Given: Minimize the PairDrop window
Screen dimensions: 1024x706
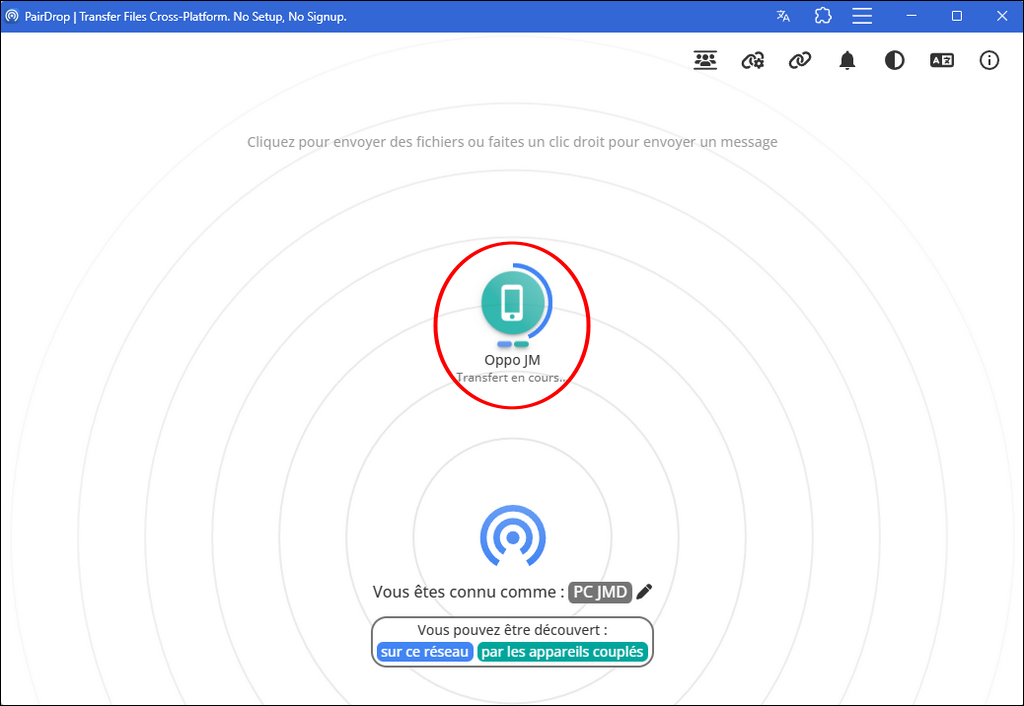Looking at the screenshot, I should tap(911, 16).
